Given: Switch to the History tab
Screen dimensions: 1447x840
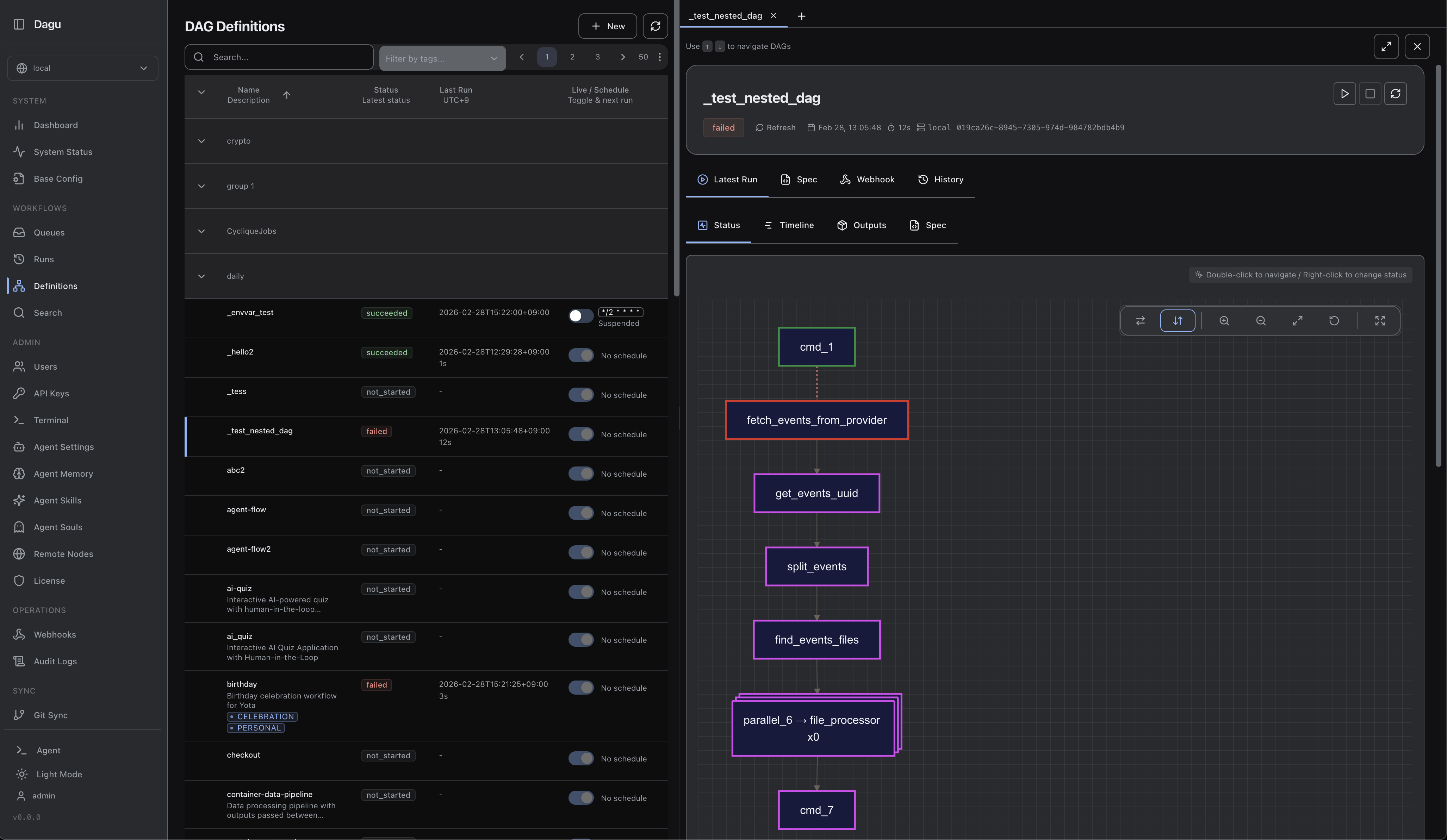Looking at the screenshot, I should [940, 179].
